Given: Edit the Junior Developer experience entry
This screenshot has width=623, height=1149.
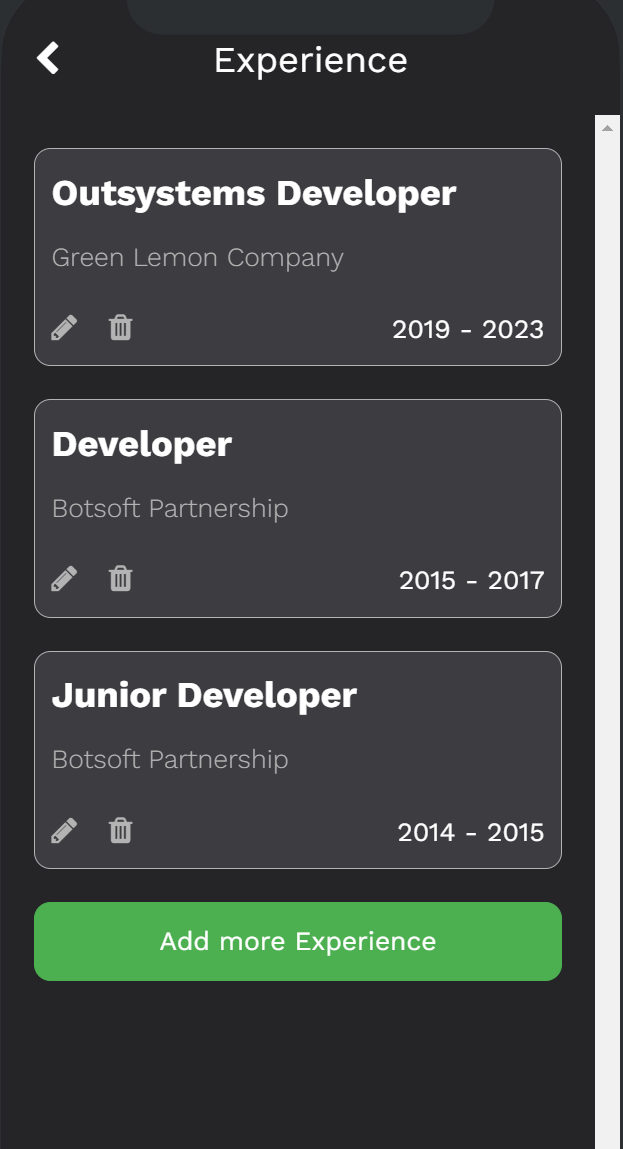Looking at the screenshot, I should click(64, 830).
